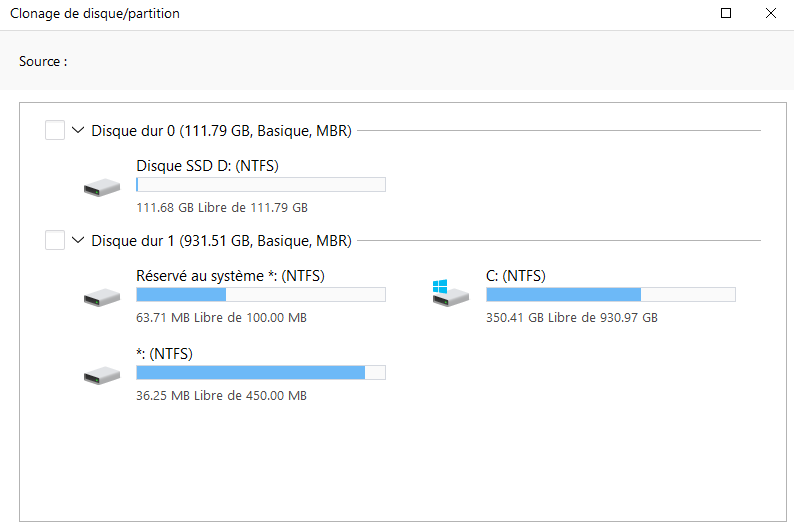Select the C: (NTFS) partition label

click(x=516, y=275)
